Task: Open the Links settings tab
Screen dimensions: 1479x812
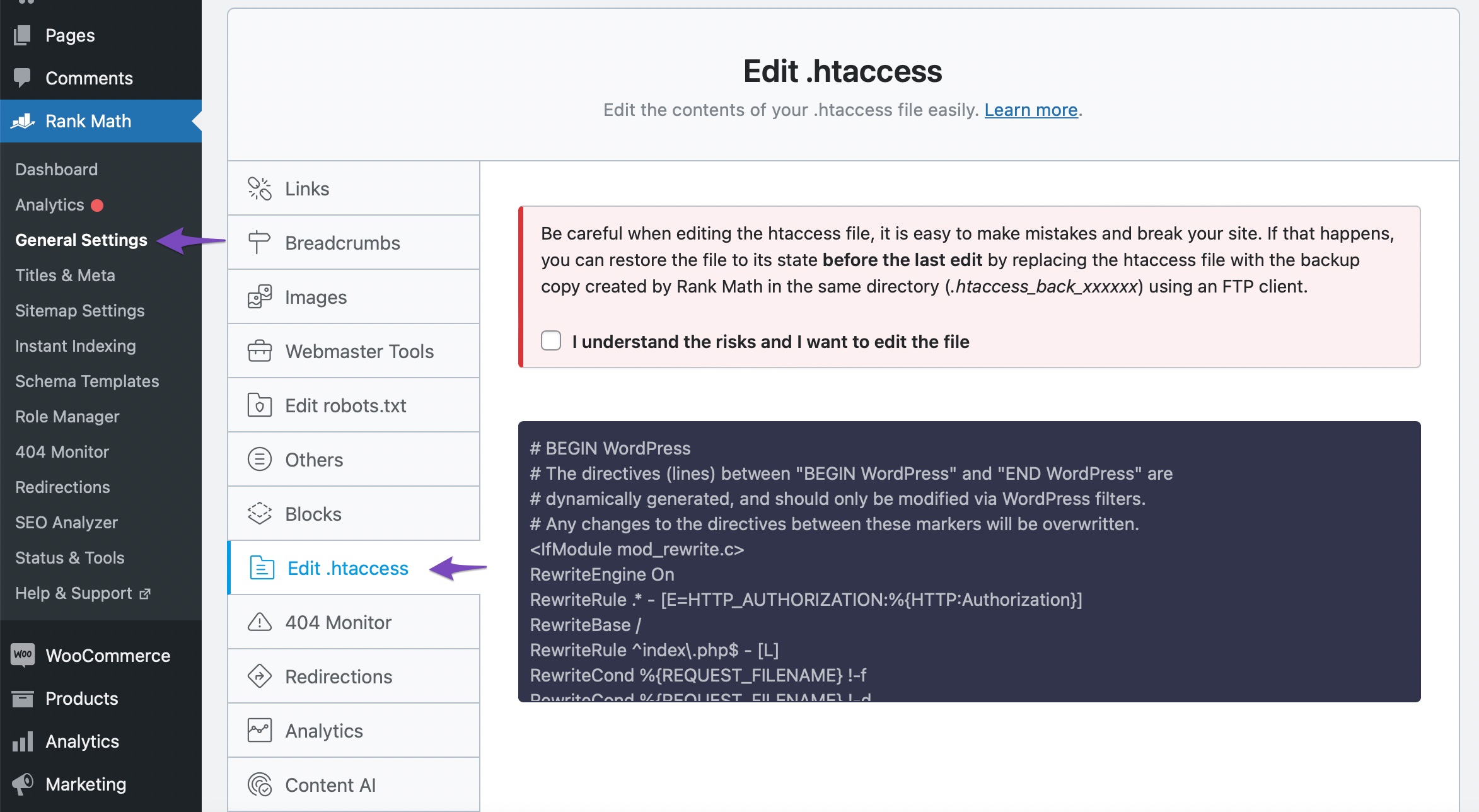Action: (354, 188)
